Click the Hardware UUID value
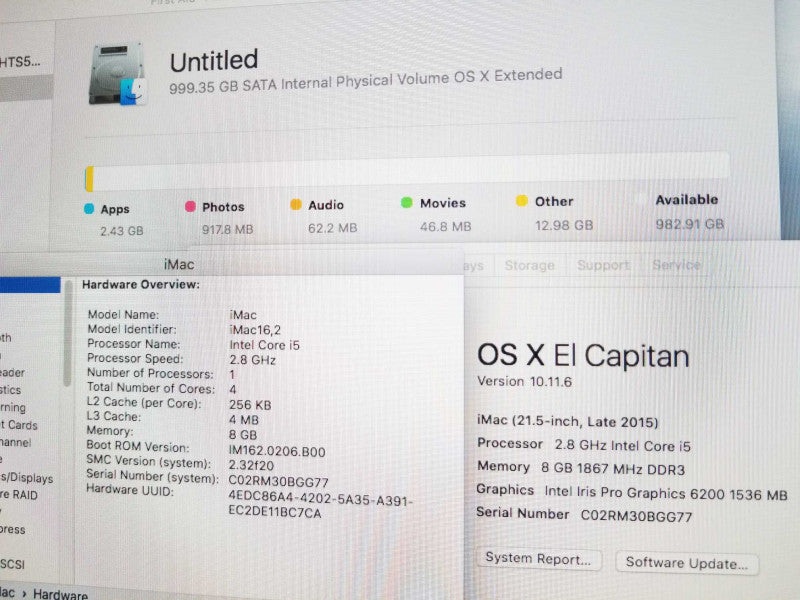Screen dimensions: 800x600 pos(320,505)
